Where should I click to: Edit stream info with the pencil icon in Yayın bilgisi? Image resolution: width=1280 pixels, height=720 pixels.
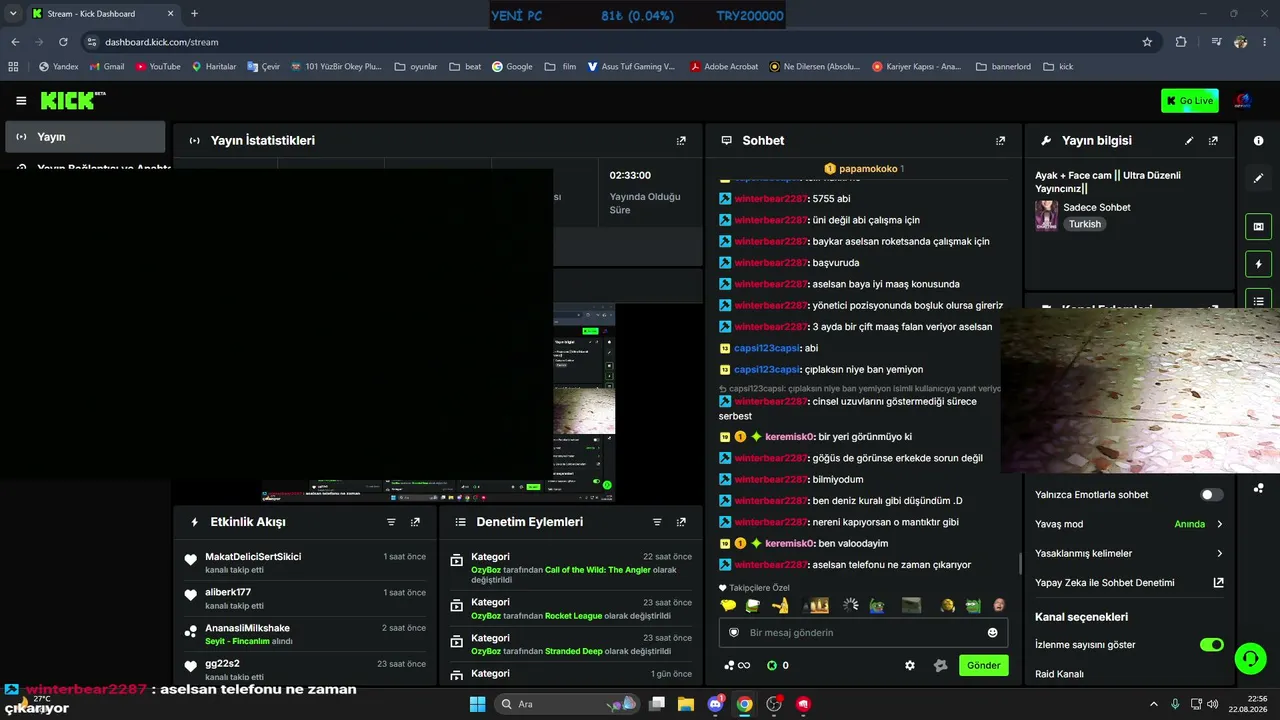click(x=1189, y=141)
